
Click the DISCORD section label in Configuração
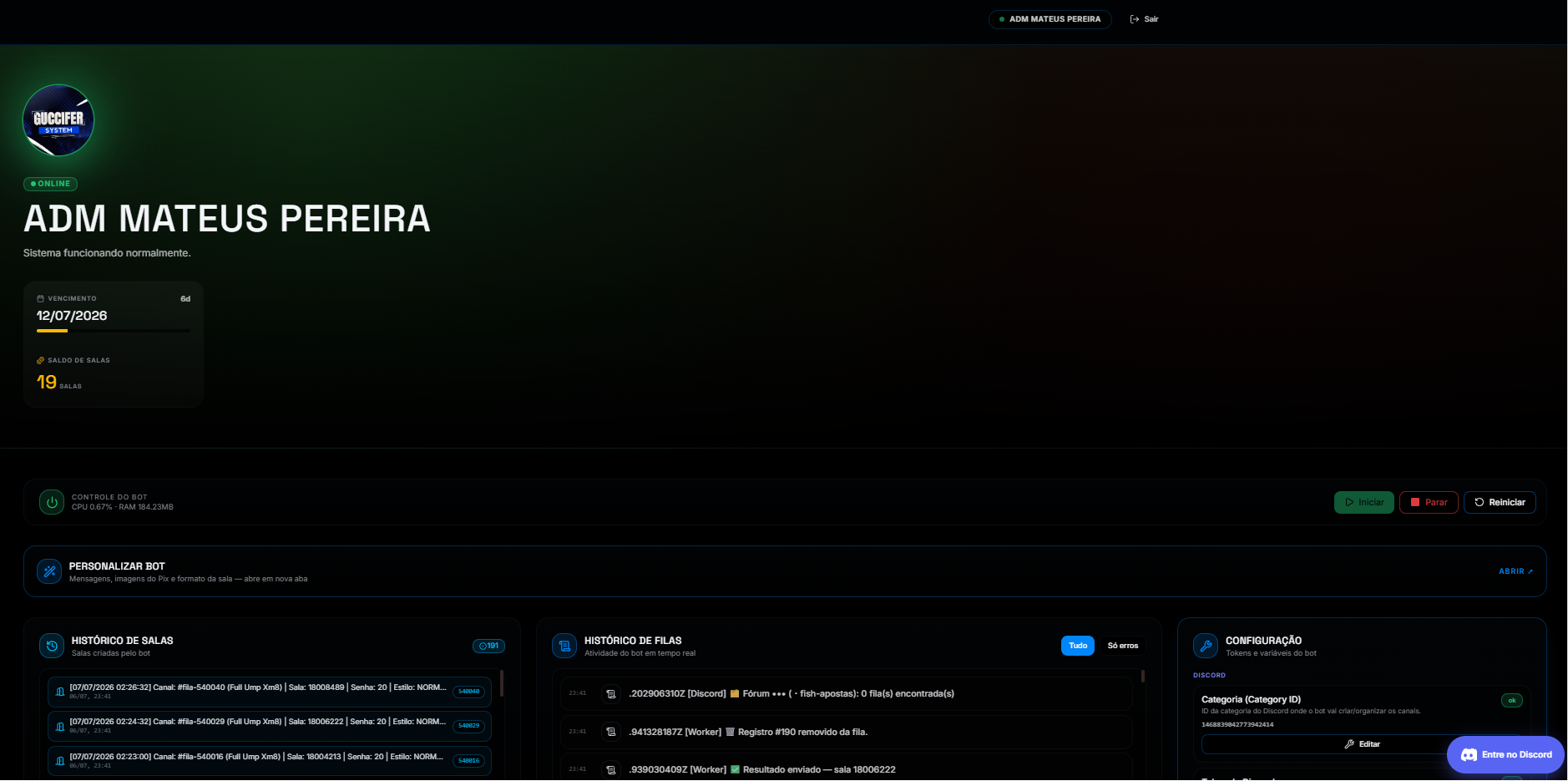click(1209, 675)
